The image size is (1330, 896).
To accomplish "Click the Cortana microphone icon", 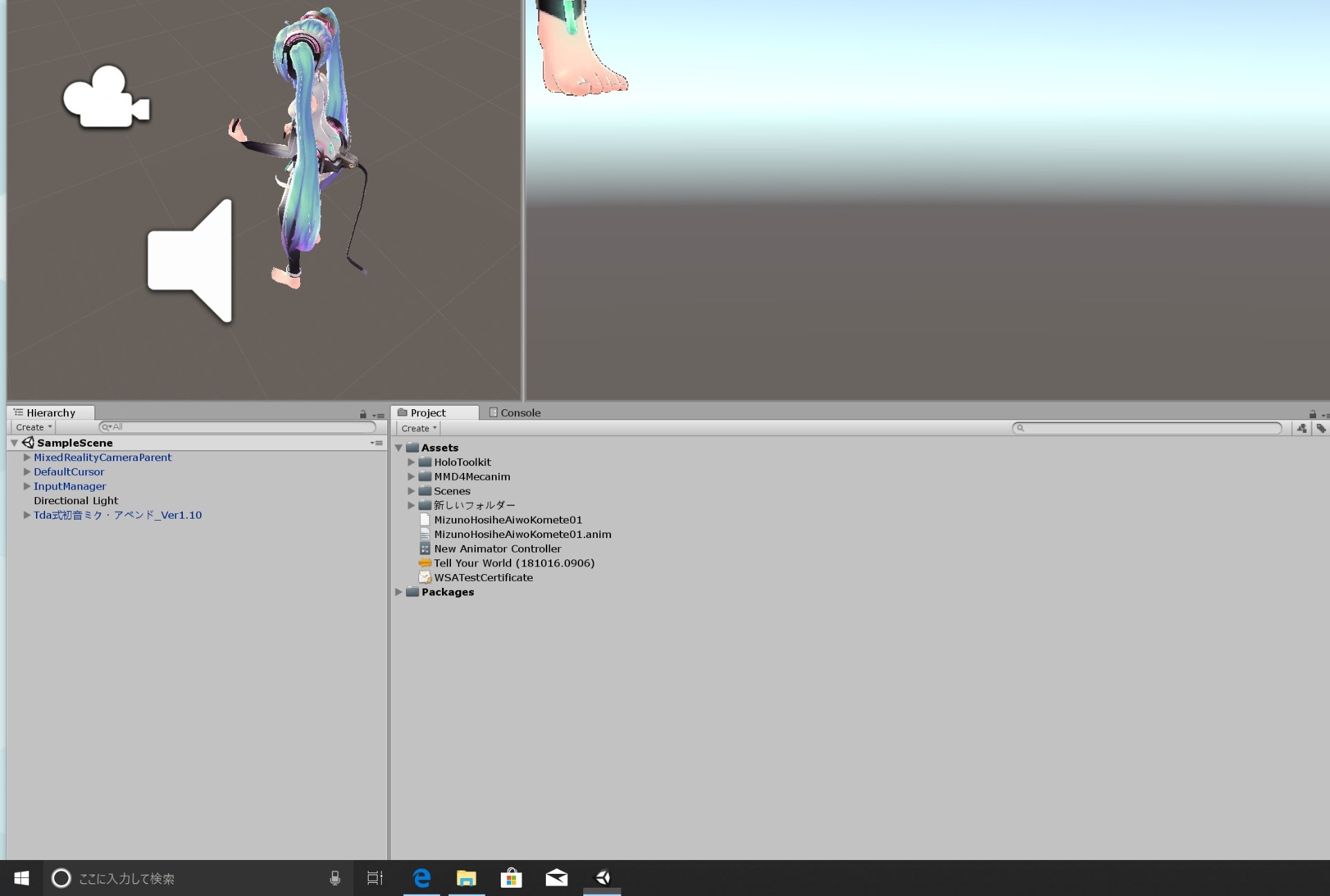I will pyautogui.click(x=335, y=878).
